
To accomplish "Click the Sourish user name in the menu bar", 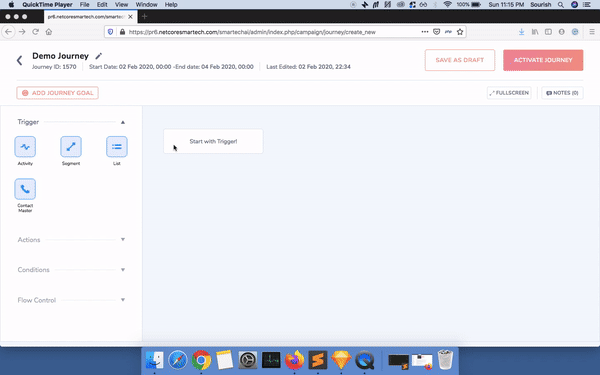I will [x=541, y=5].
